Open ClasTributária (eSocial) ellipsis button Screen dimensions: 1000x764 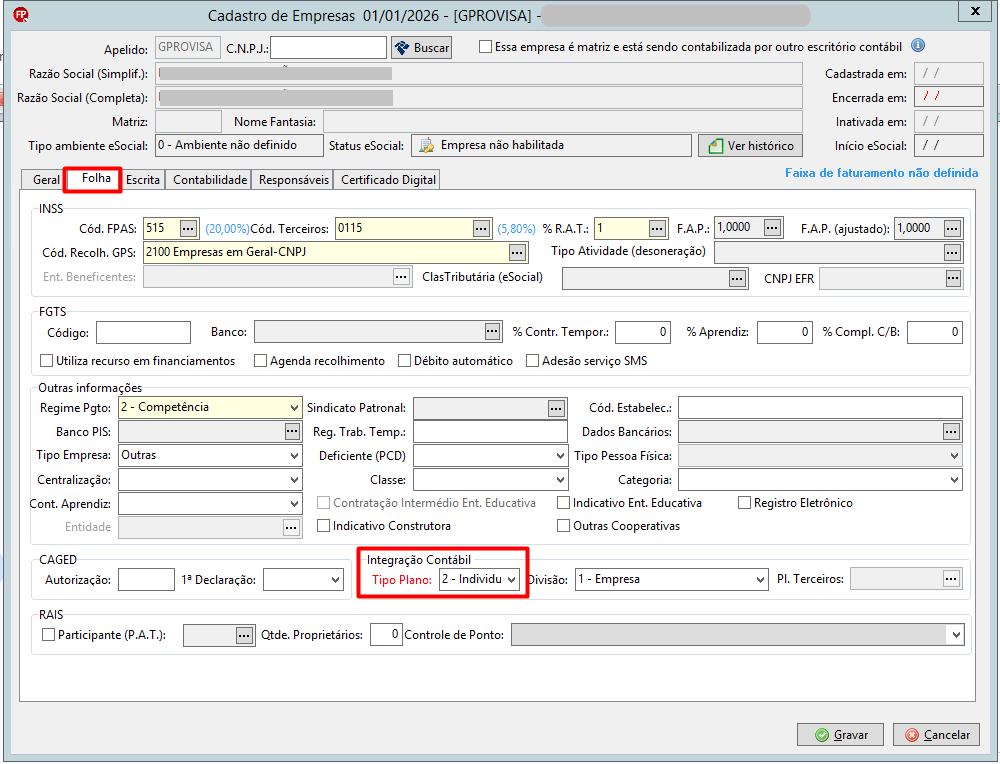tap(737, 279)
